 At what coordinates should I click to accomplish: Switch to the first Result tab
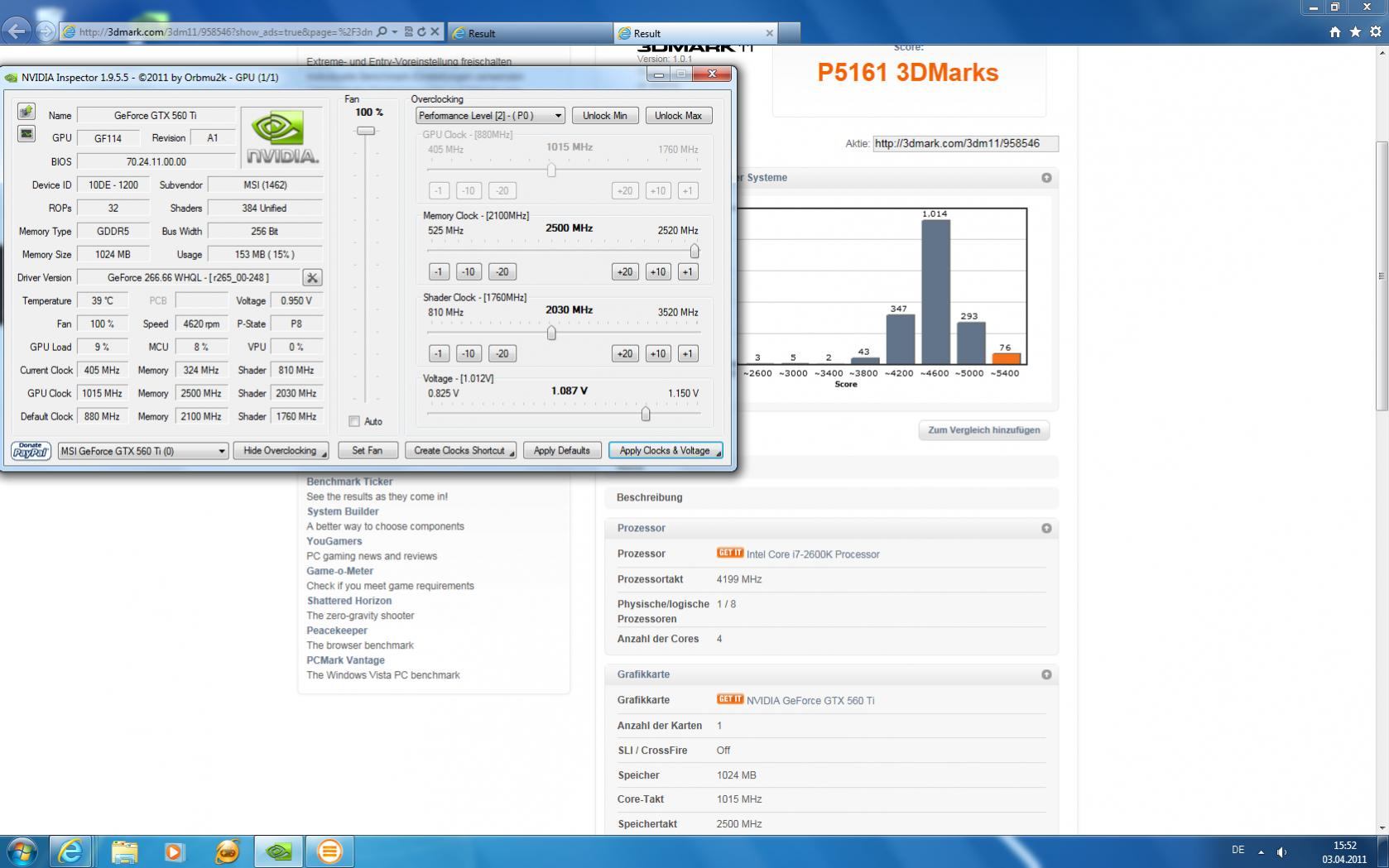(530, 33)
